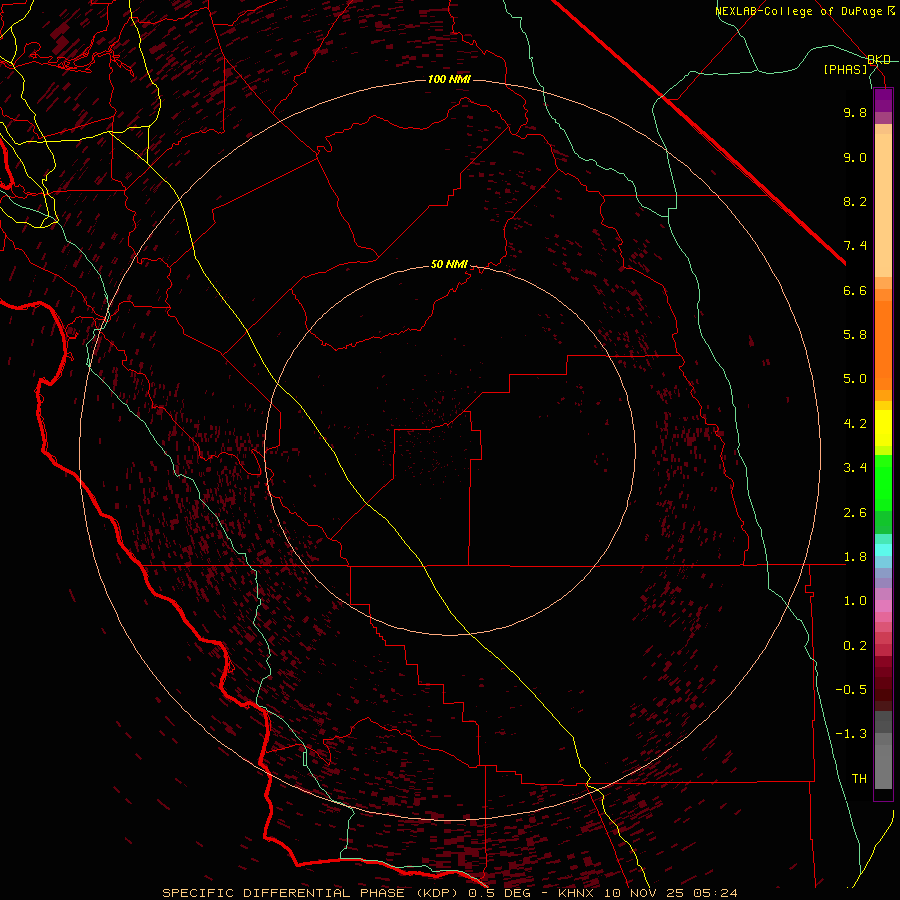
Task: Click the -1.3 scale value
Action: (x=851, y=734)
